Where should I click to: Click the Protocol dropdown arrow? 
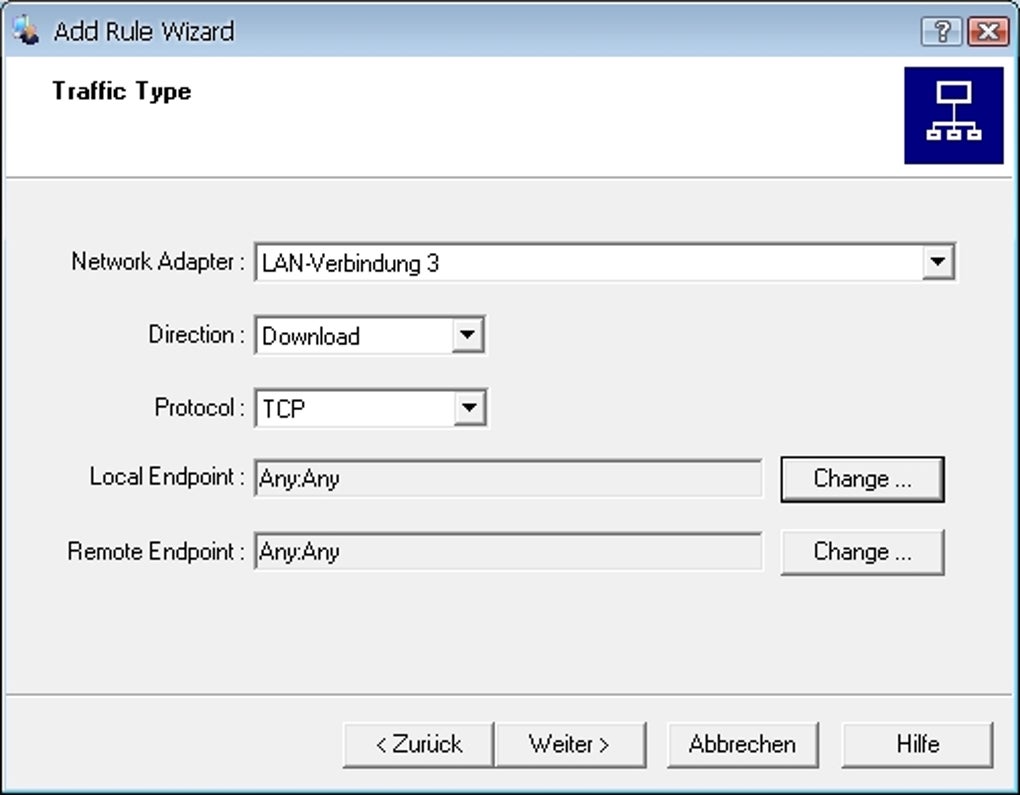[471, 407]
